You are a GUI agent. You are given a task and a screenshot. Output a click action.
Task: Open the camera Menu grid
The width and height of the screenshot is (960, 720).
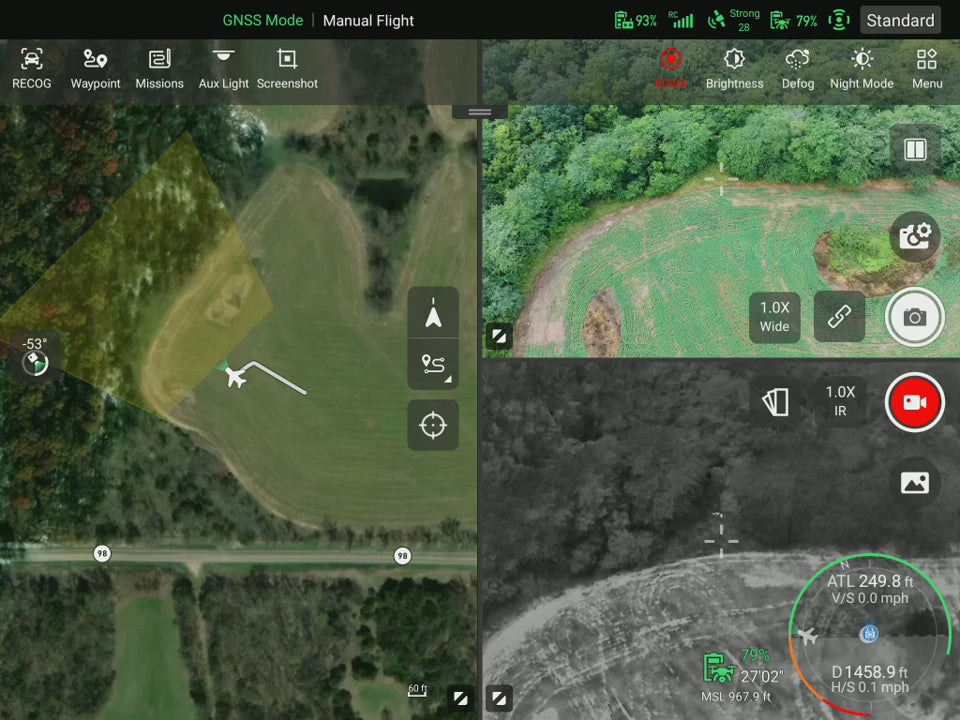(x=927, y=69)
